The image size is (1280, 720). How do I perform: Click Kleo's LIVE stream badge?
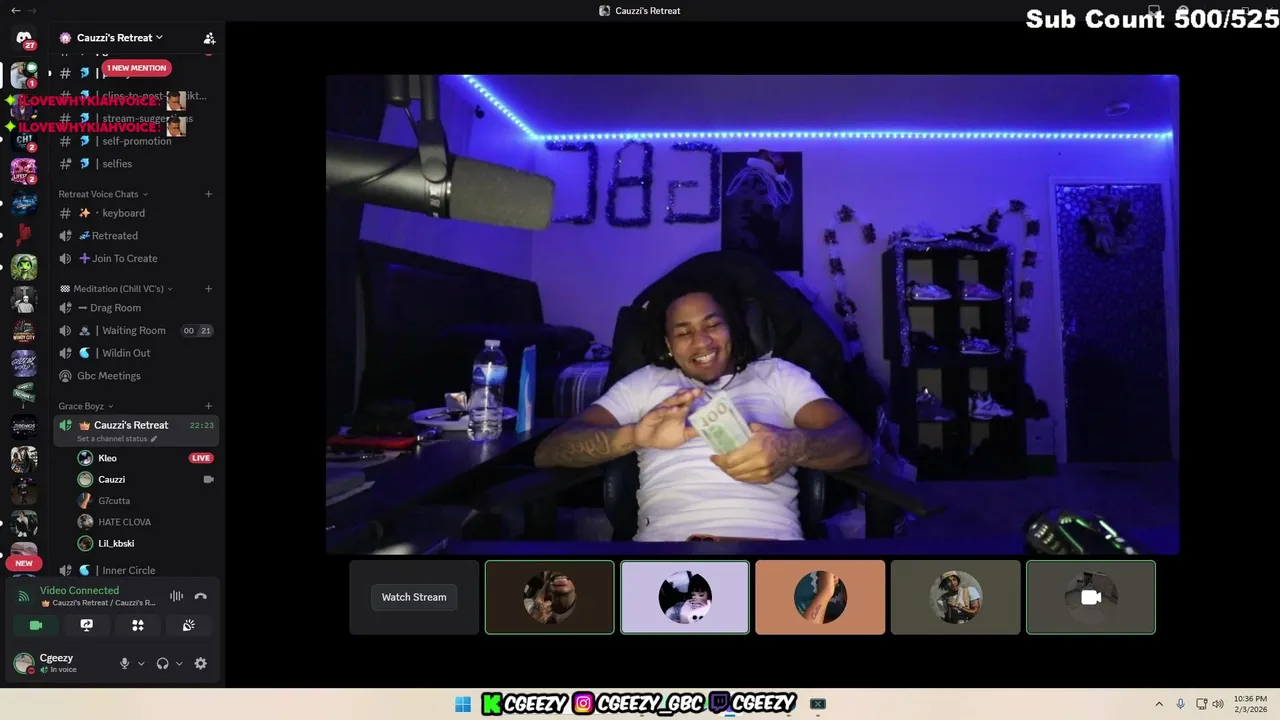[201, 458]
